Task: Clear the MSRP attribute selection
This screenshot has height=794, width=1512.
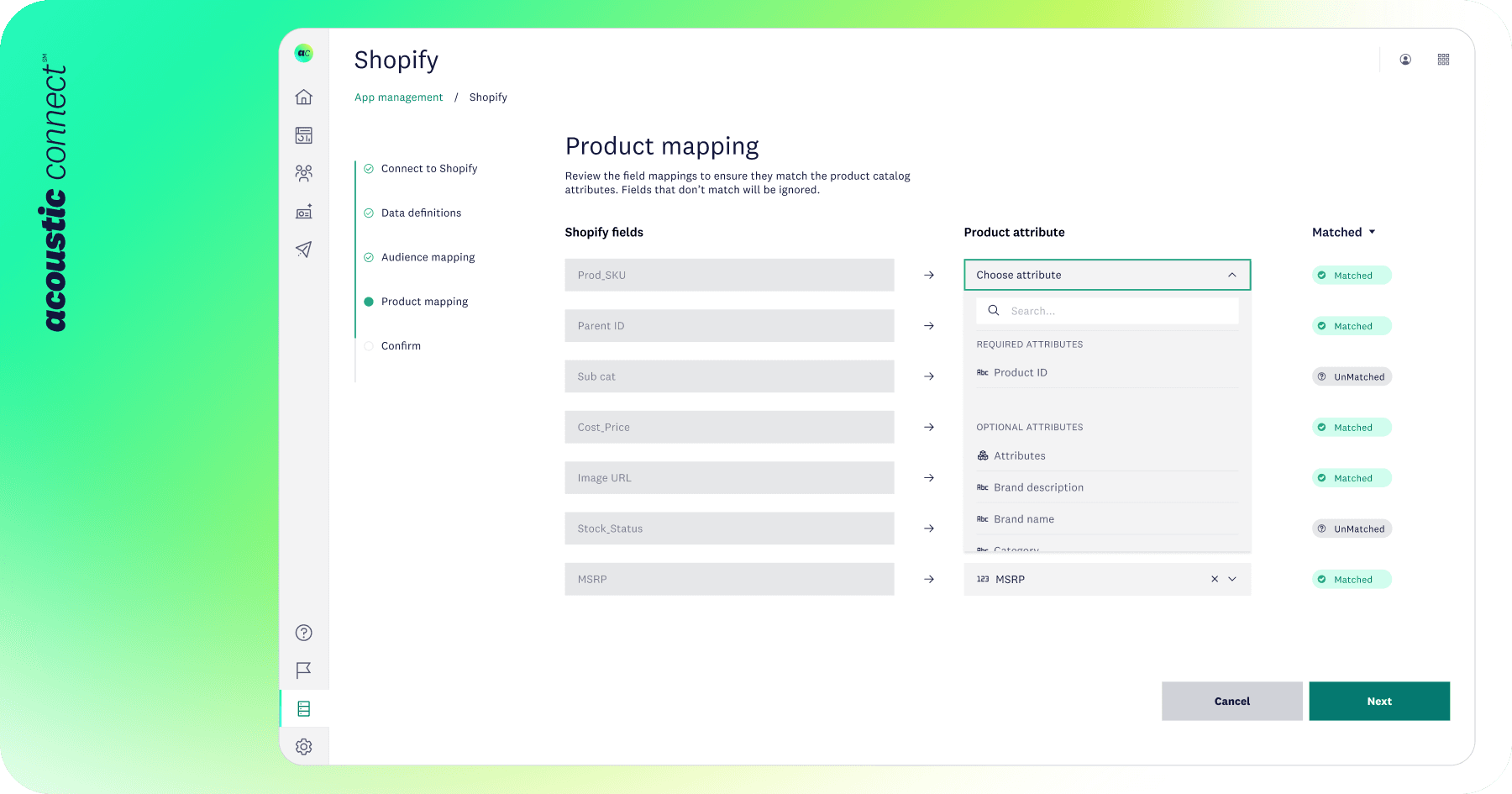Action: [x=1215, y=579]
